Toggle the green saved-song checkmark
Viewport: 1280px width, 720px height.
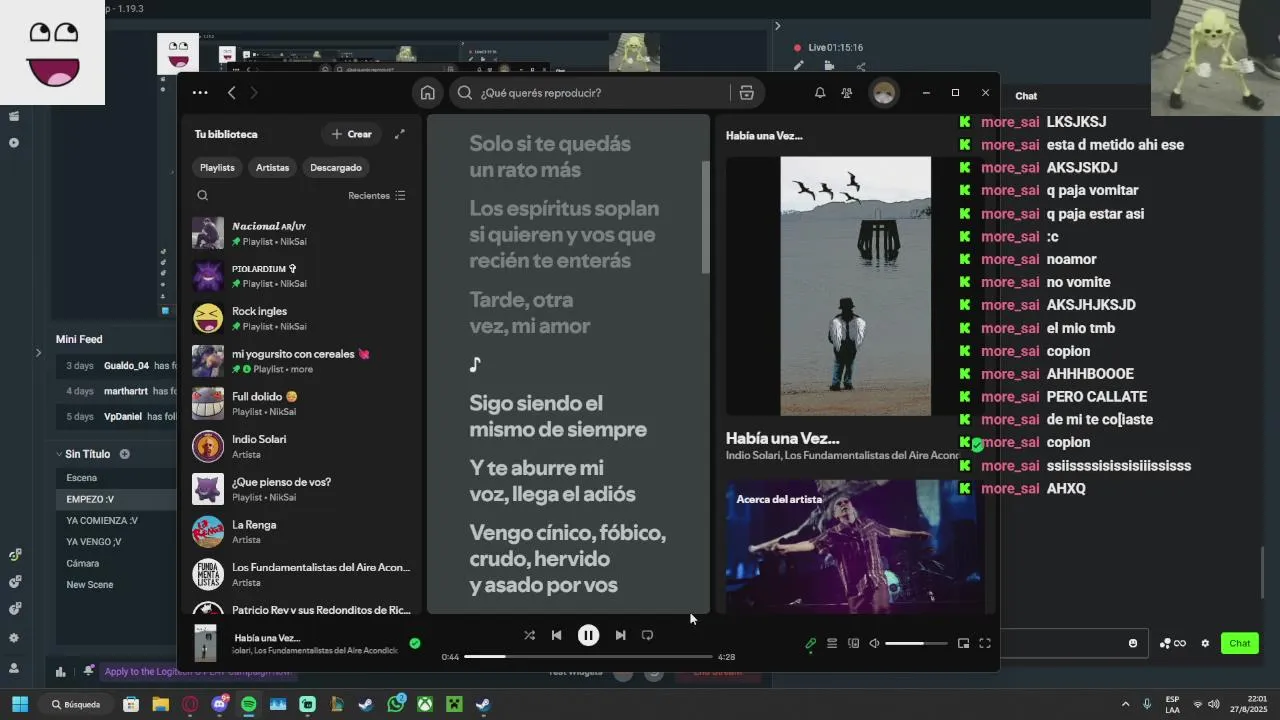click(415, 643)
